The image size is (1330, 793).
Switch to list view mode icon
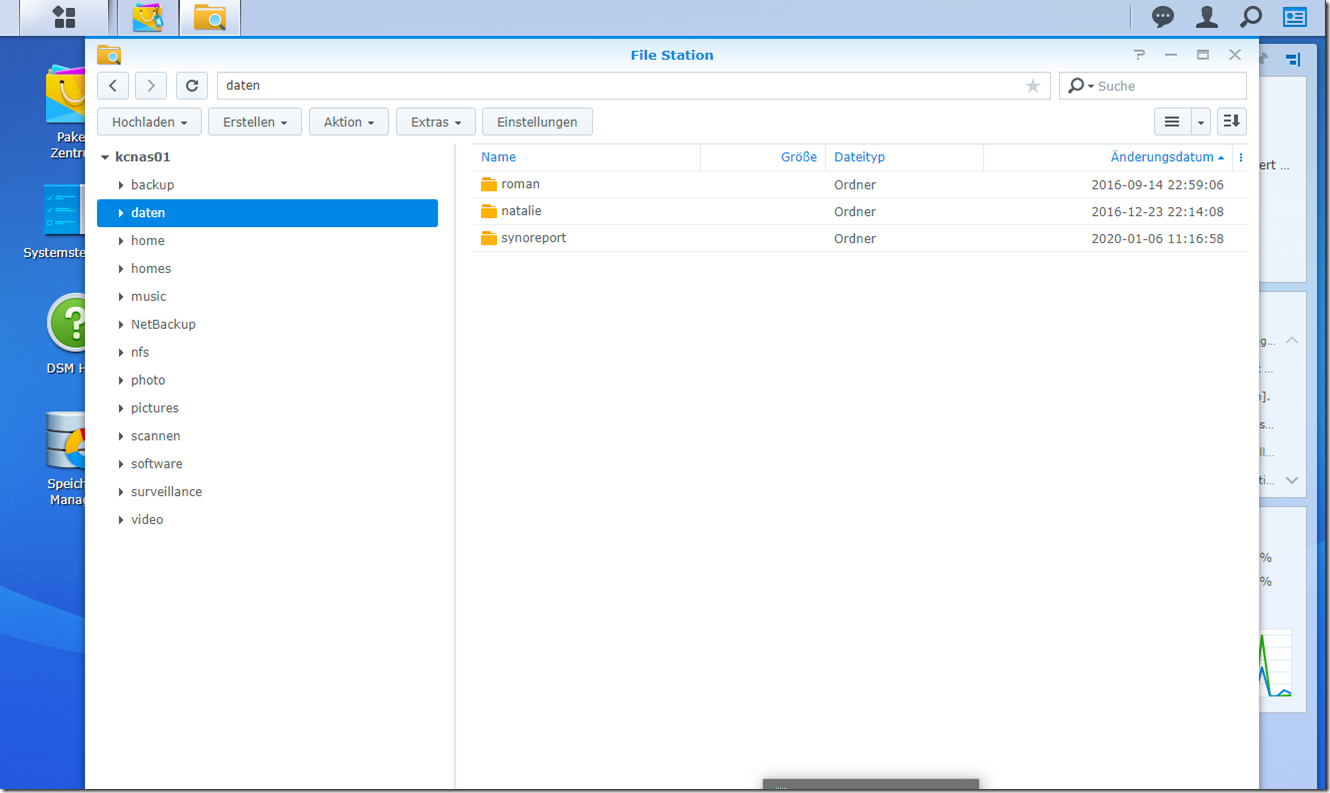click(x=1172, y=122)
